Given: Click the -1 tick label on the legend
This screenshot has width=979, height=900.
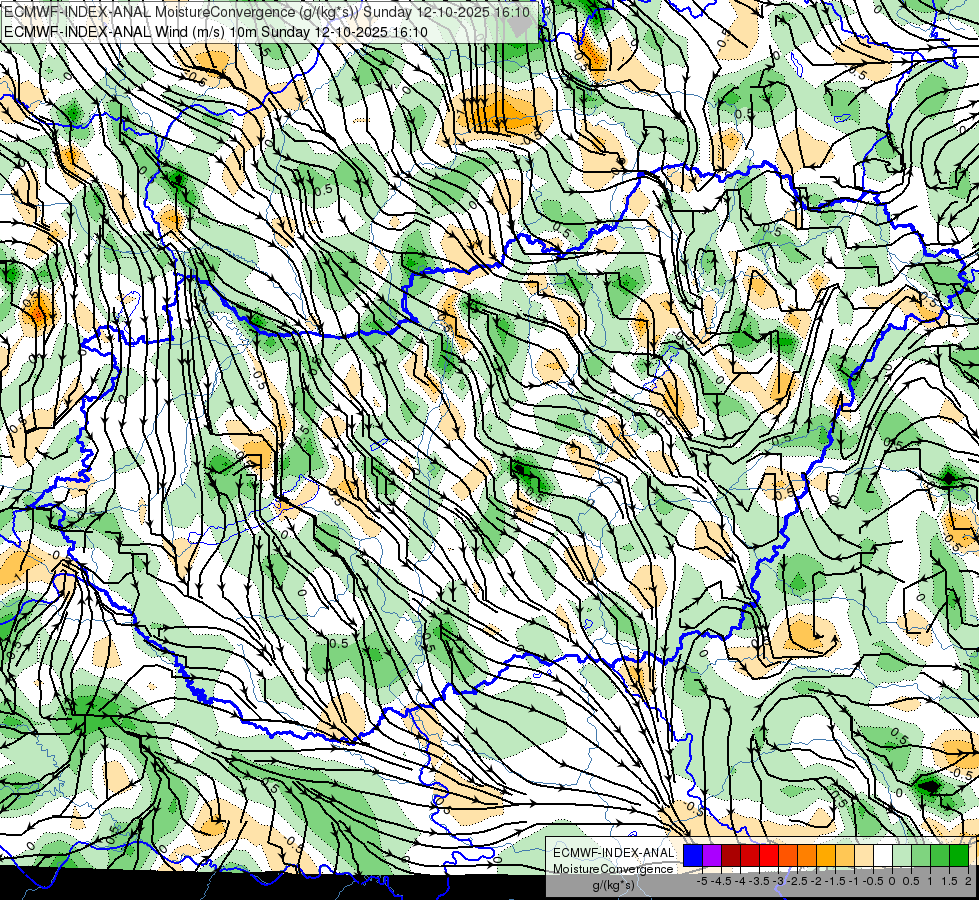Looking at the screenshot, I should (854, 881).
